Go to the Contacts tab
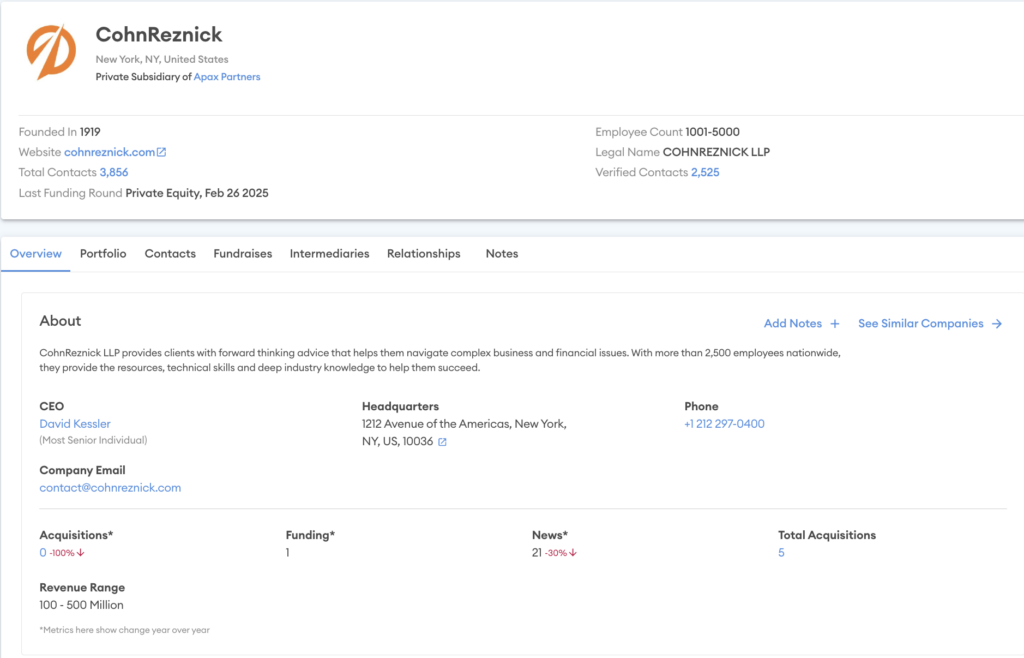The image size is (1024, 658). tap(170, 254)
